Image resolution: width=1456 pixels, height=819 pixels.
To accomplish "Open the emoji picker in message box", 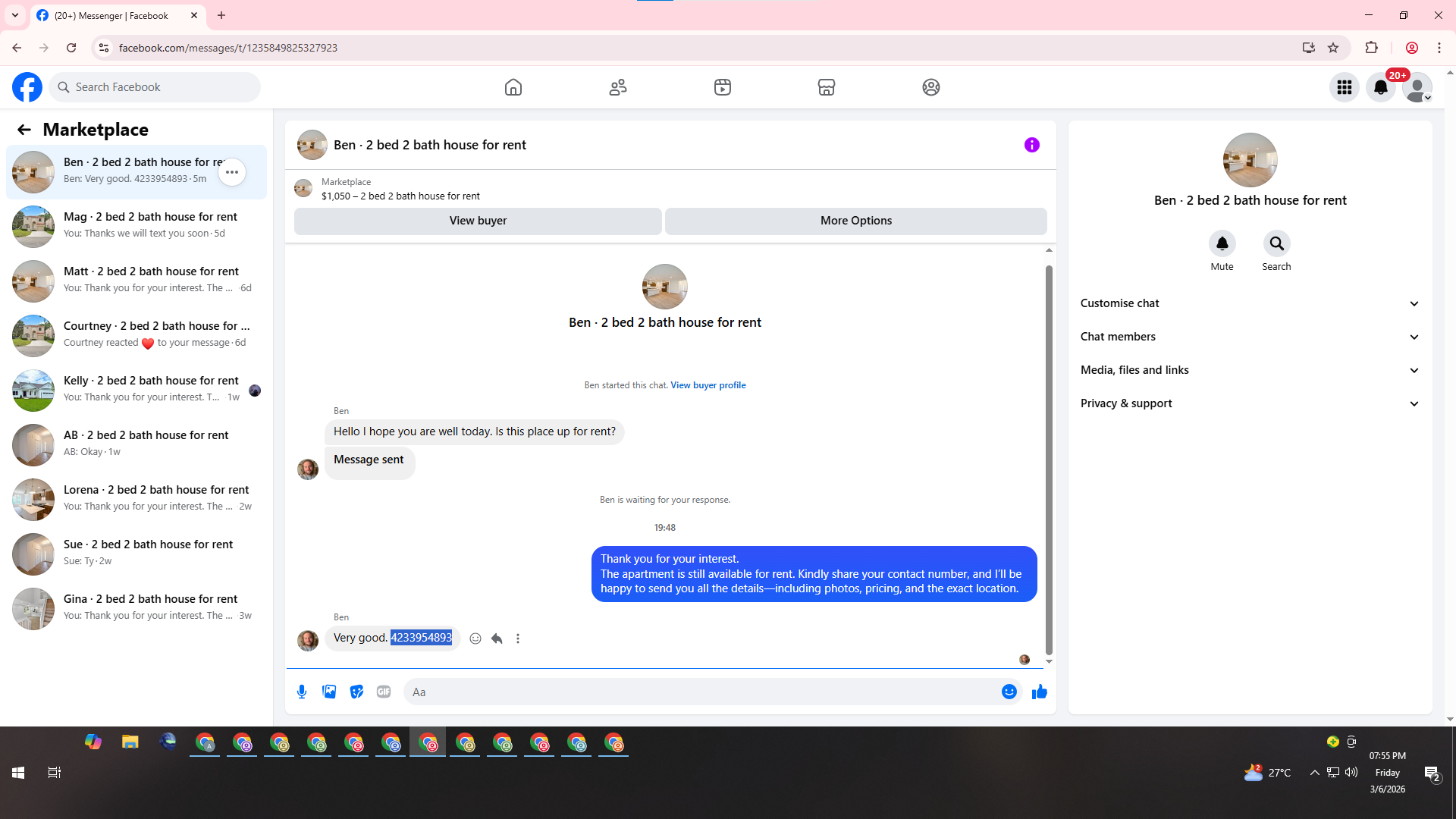I will (1009, 692).
